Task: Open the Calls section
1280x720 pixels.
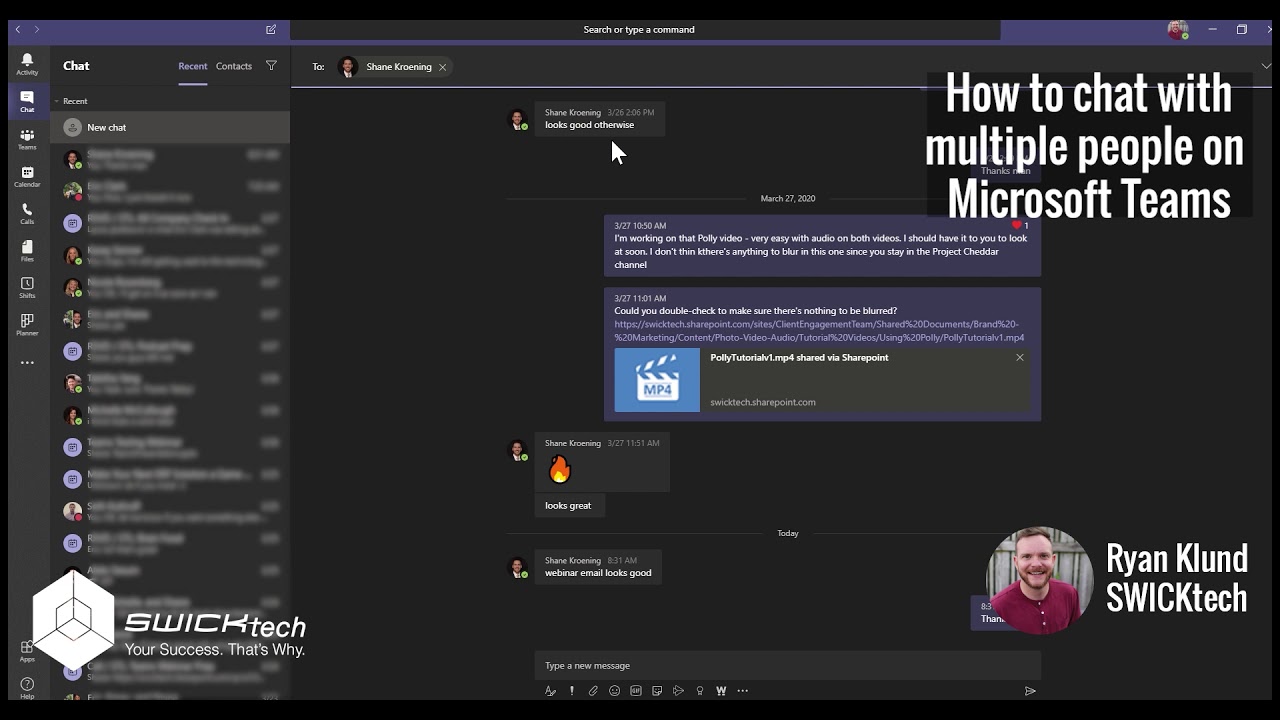Action: click(x=27, y=214)
